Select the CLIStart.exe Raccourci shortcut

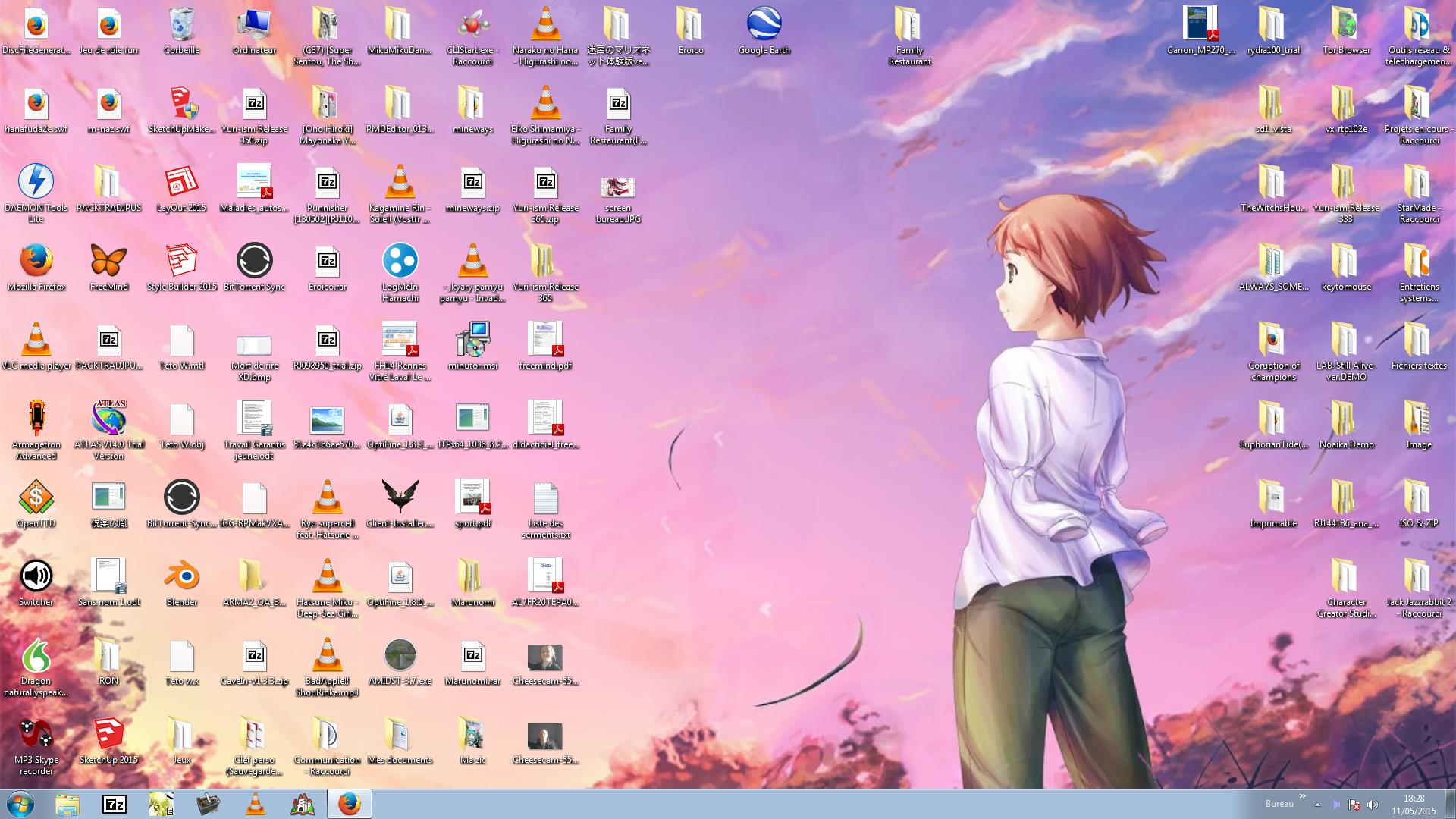472,36
